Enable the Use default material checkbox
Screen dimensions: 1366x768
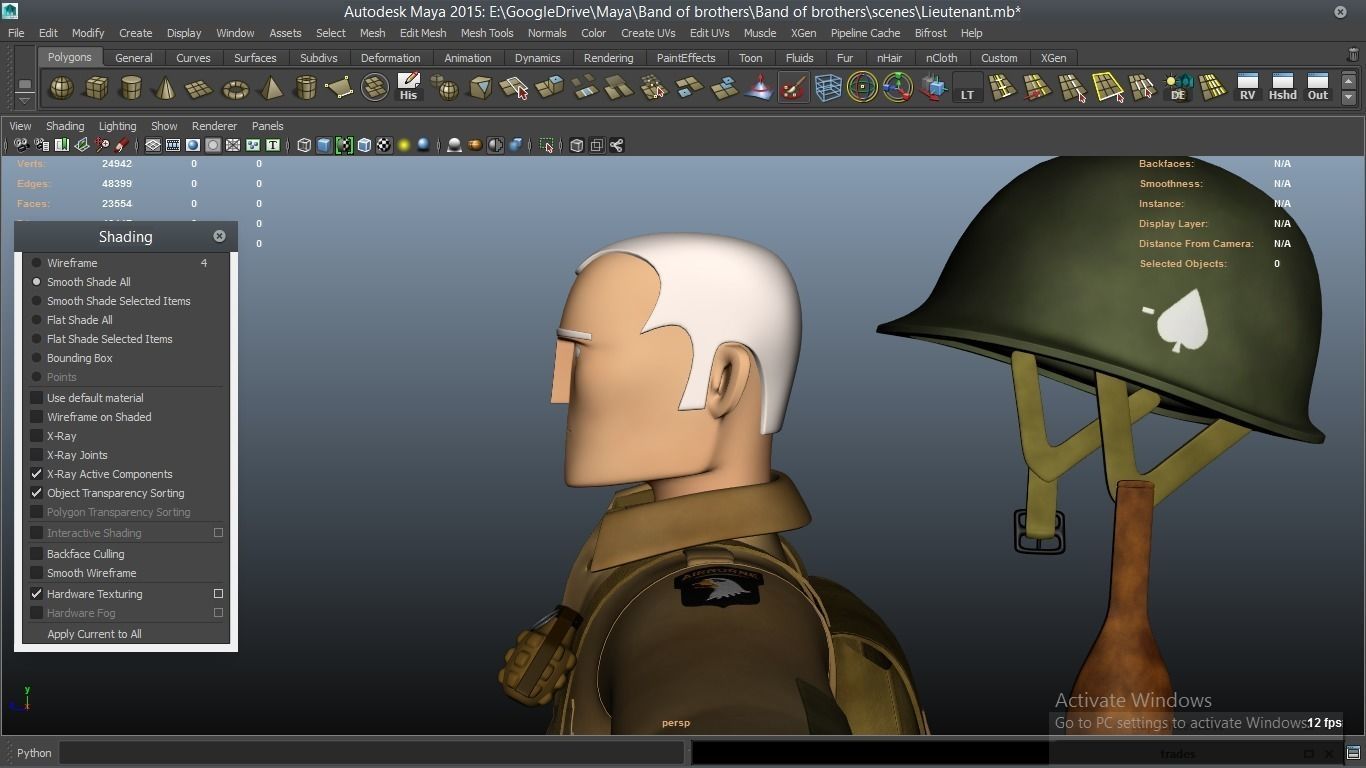(x=37, y=398)
